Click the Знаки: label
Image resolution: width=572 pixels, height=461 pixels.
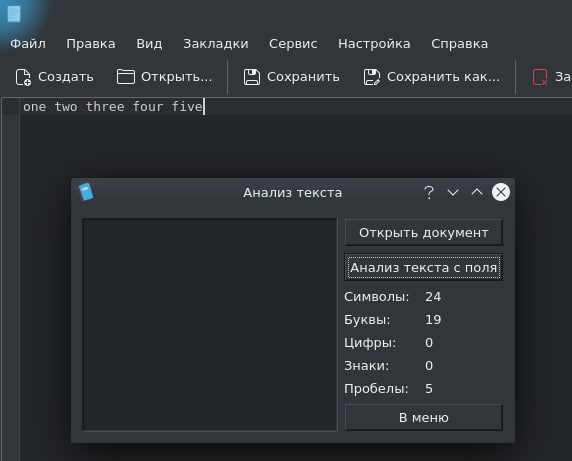367,365
